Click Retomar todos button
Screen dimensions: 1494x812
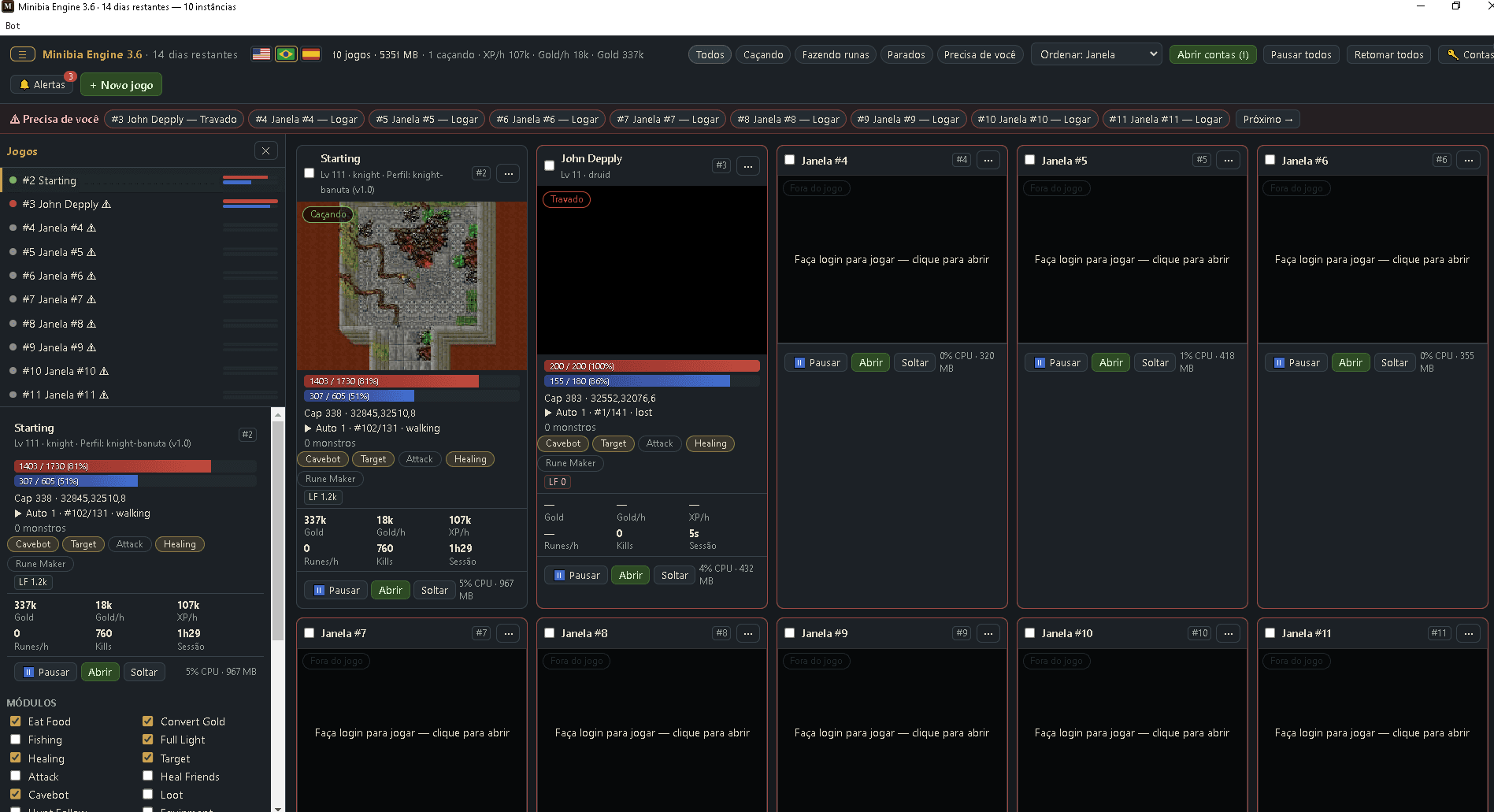click(1389, 54)
